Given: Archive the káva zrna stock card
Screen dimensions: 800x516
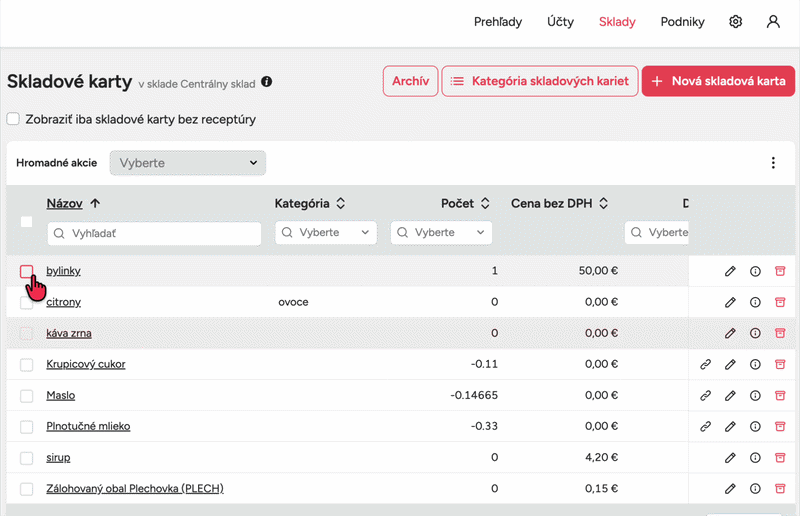Looking at the screenshot, I should coord(780,333).
